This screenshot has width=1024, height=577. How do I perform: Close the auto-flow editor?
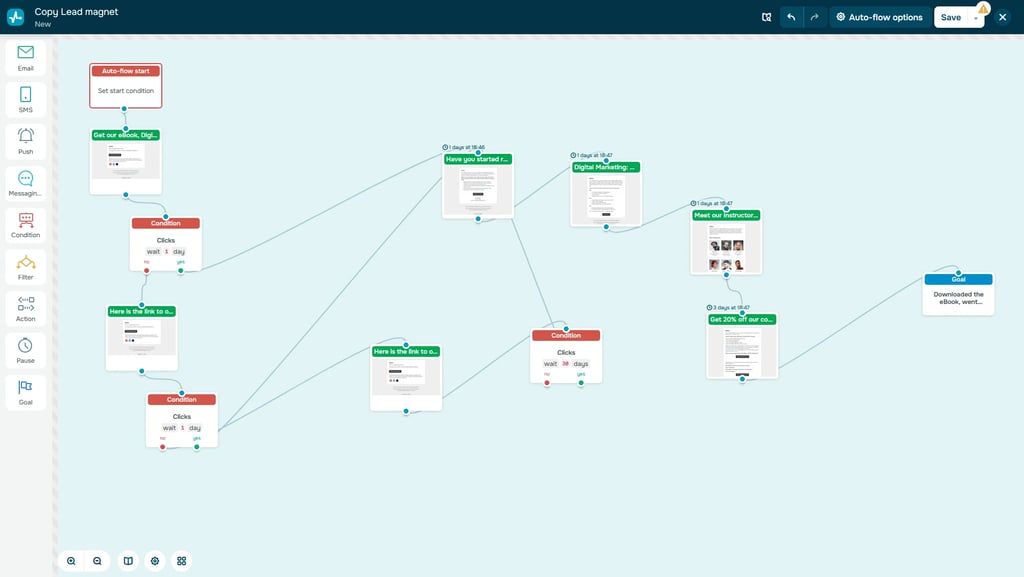pyautogui.click(x=1002, y=17)
